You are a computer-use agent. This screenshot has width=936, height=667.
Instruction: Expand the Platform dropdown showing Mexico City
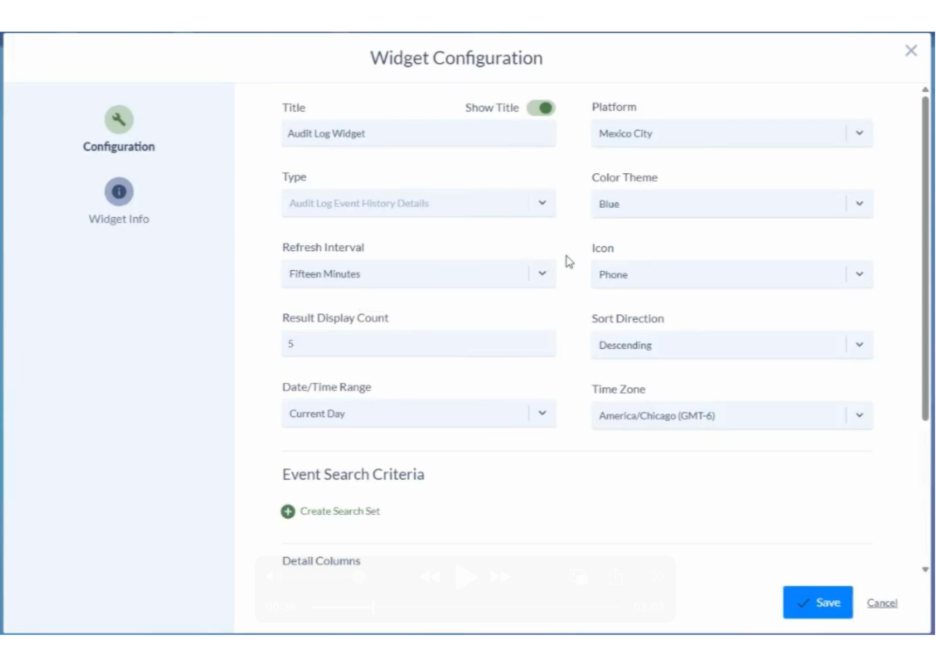click(859, 133)
